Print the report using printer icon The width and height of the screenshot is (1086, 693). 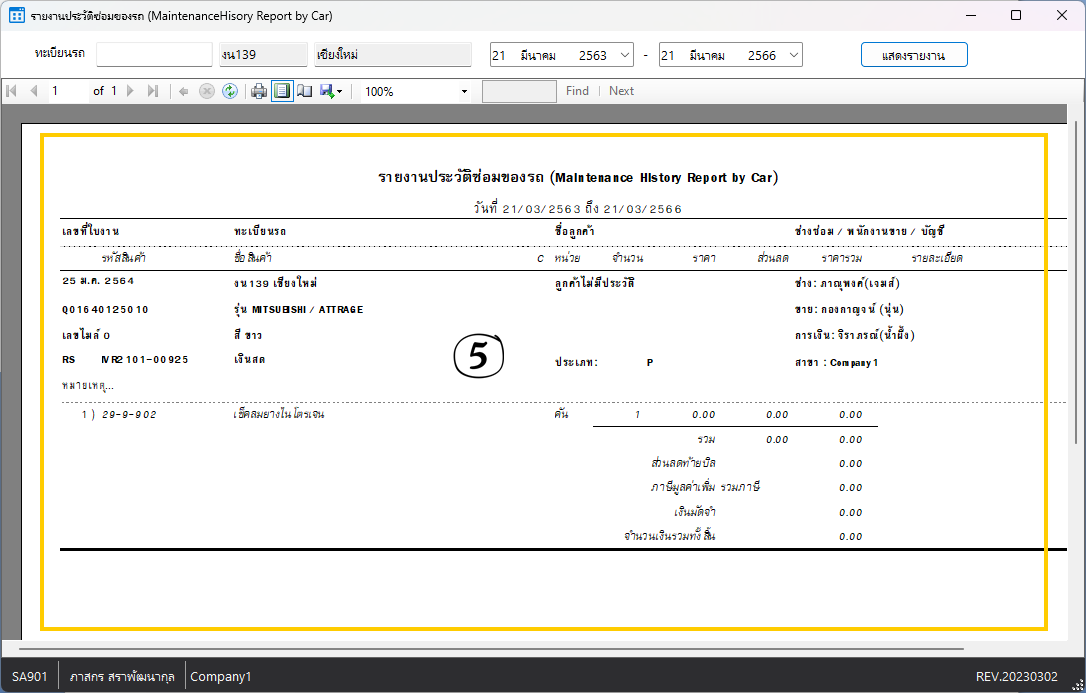tap(259, 91)
